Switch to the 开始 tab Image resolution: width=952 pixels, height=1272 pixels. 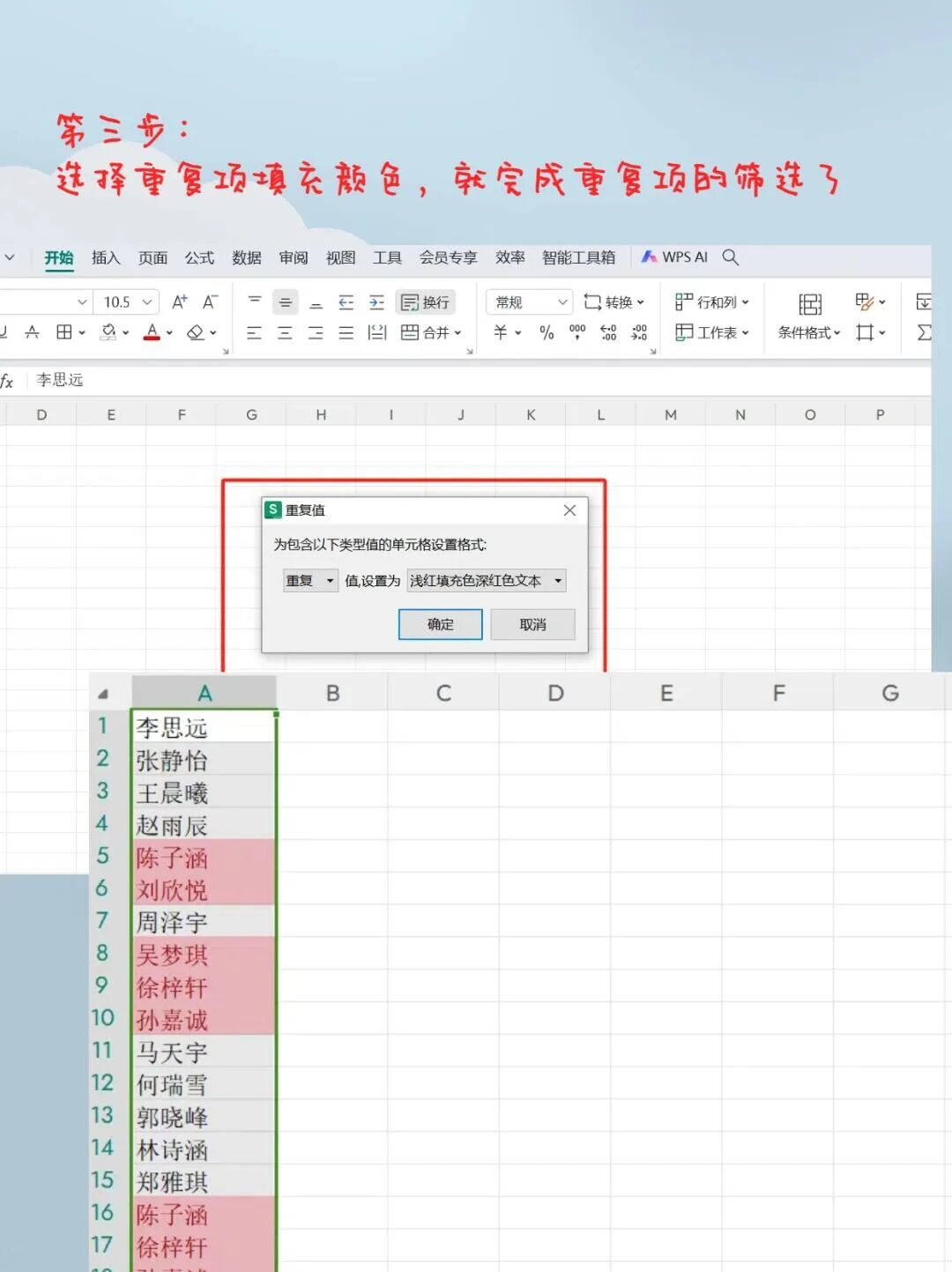58,257
